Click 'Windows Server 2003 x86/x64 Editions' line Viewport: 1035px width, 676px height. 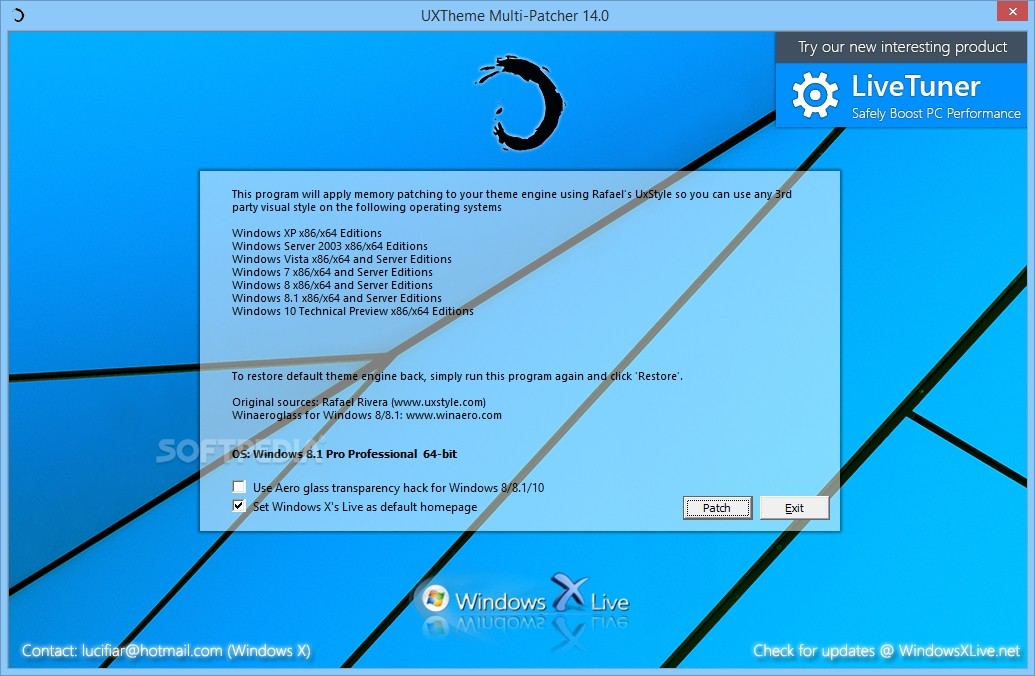click(330, 246)
